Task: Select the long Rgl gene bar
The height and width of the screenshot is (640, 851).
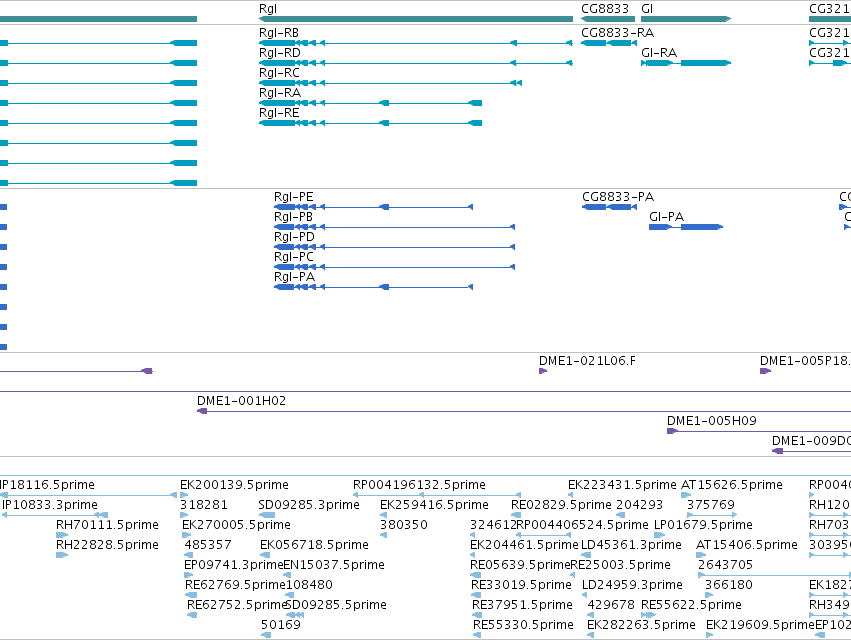Action: pos(416,19)
